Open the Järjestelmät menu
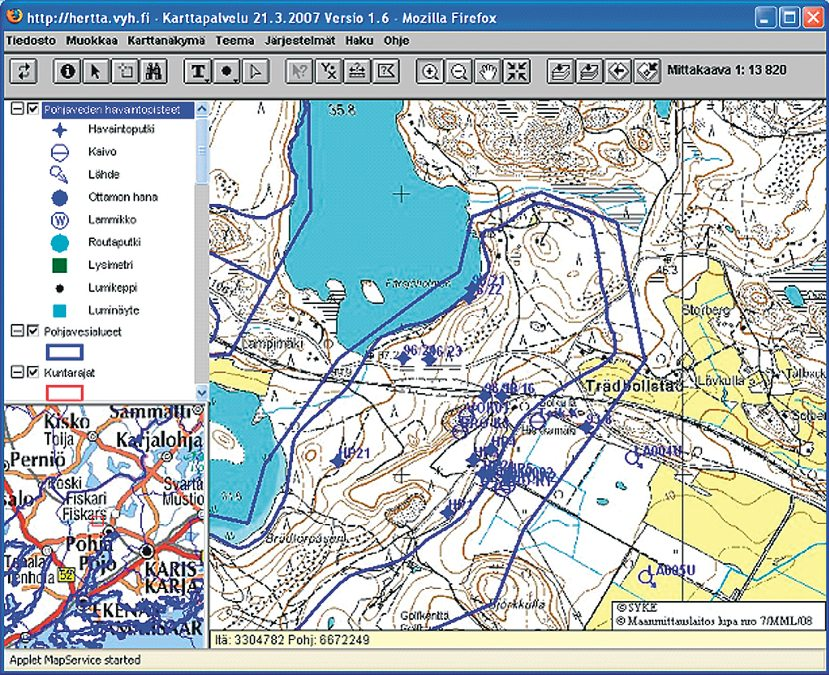Image resolution: width=829 pixels, height=675 pixels. pos(300,41)
